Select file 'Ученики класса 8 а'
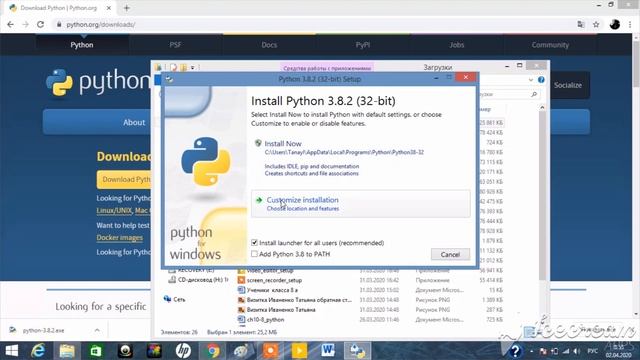The image size is (640, 360). point(272,290)
